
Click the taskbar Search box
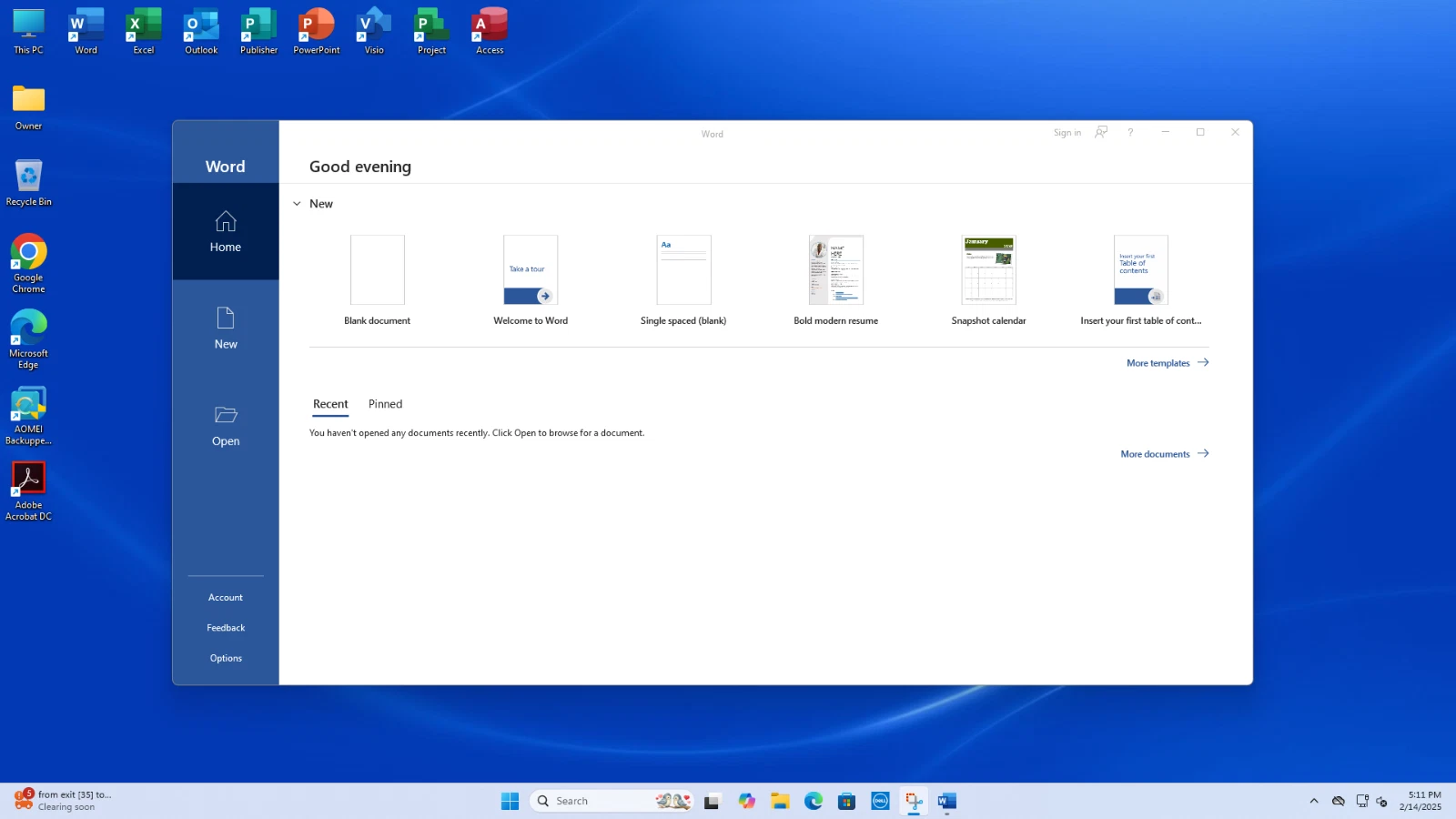(x=612, y=801)
